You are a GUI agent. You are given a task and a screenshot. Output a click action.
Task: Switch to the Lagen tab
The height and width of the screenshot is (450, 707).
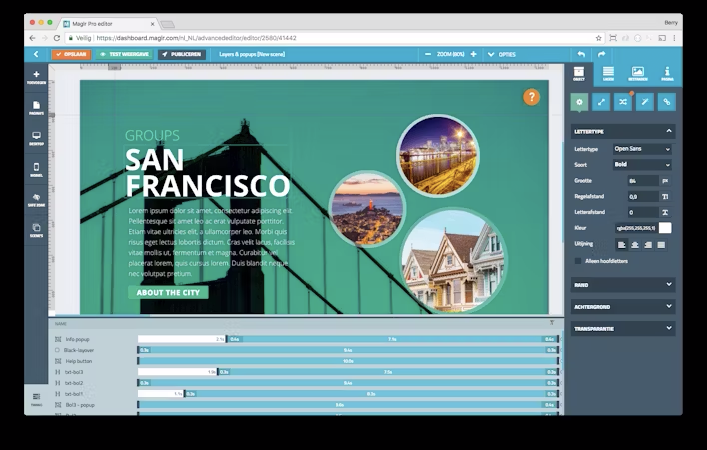pyautogui.click(x=608, y=74)
